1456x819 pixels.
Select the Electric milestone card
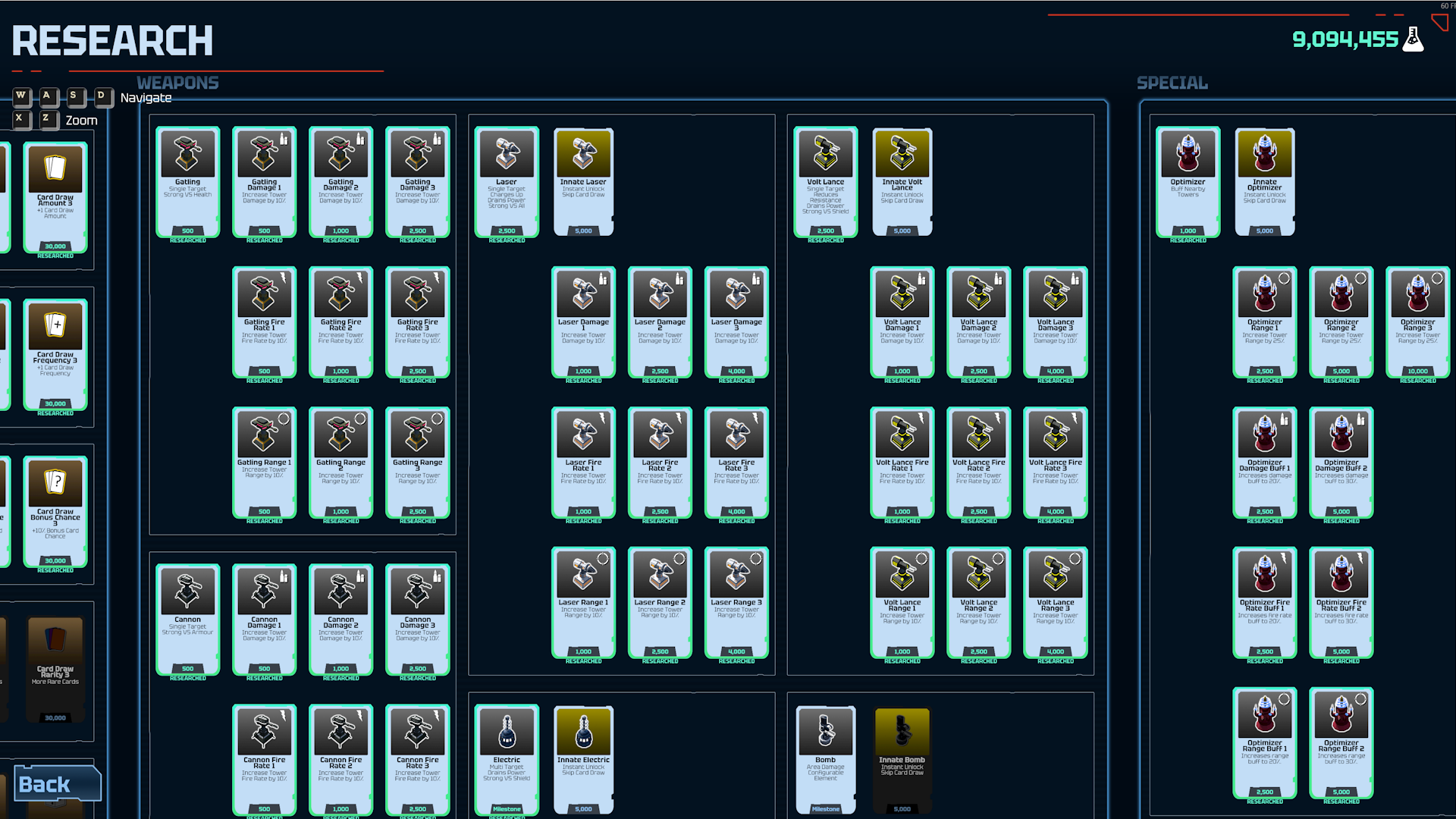[507, 761]
